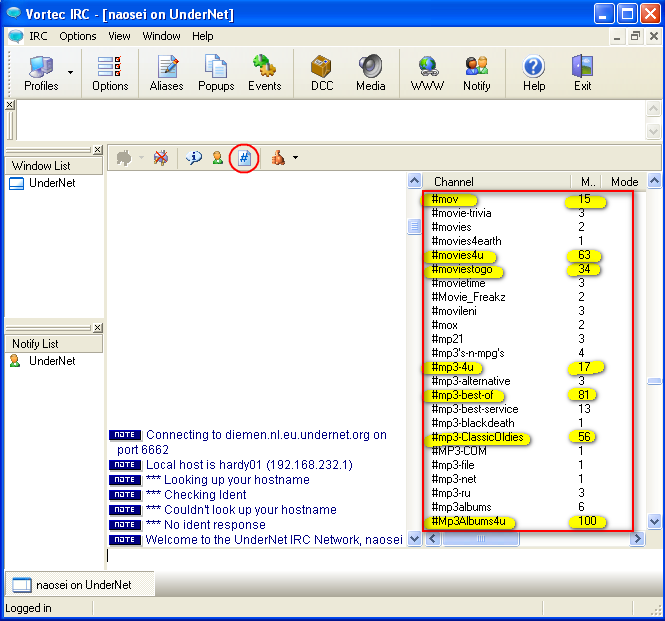The height and width of the screenshot is (621, 665).
Task: Click the thumbs-up toolbar icon
Action: (x=278, y=158)
